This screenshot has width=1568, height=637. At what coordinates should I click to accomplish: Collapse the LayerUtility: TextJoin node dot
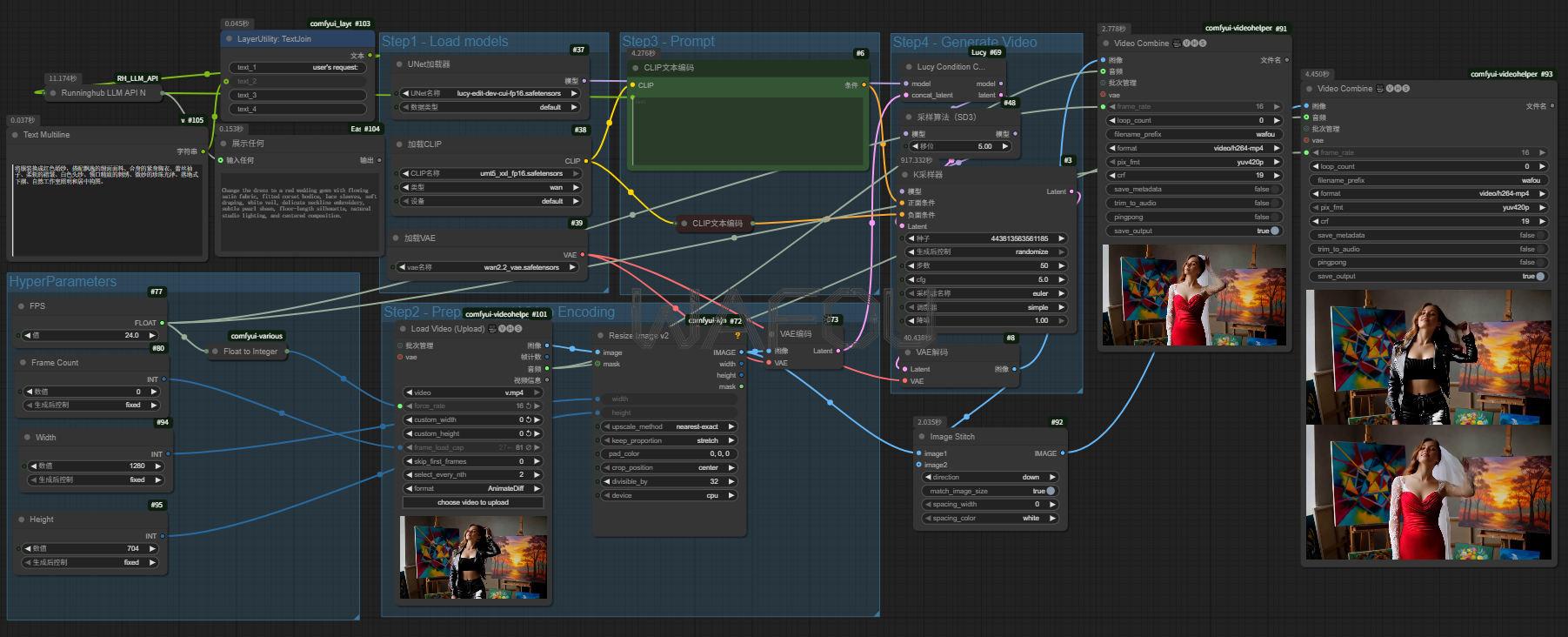pos(229,39)
